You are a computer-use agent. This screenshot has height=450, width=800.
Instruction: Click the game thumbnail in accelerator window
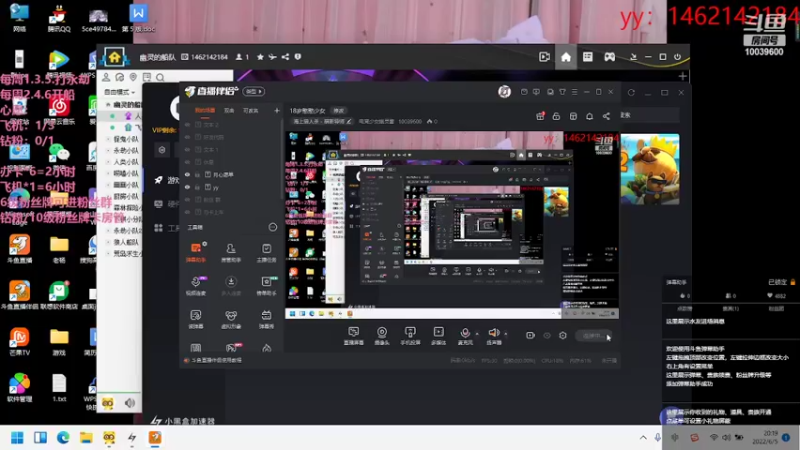649,169
